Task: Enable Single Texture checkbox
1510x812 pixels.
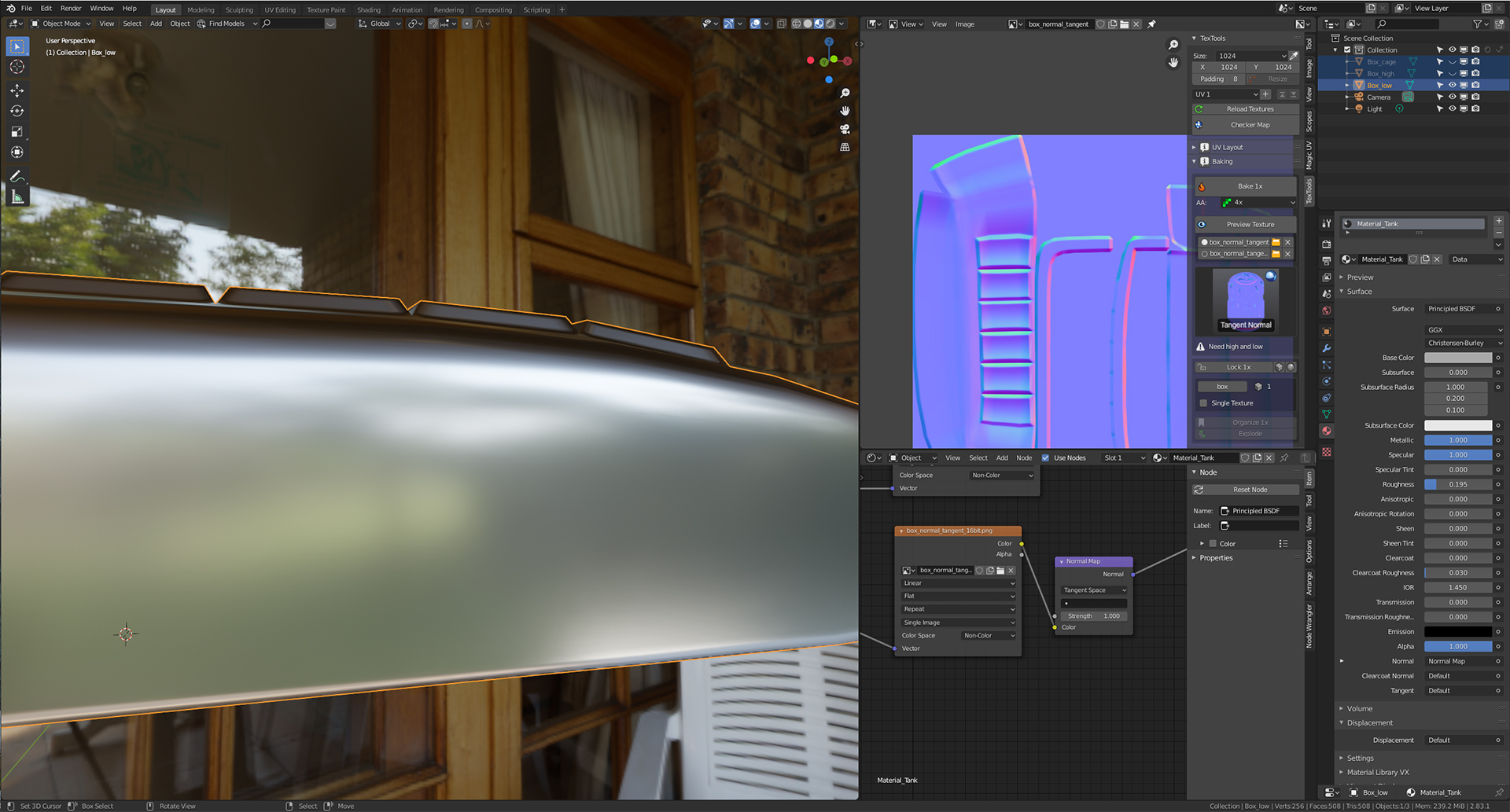Action: pyautogui.click(x=1203, y=403)
